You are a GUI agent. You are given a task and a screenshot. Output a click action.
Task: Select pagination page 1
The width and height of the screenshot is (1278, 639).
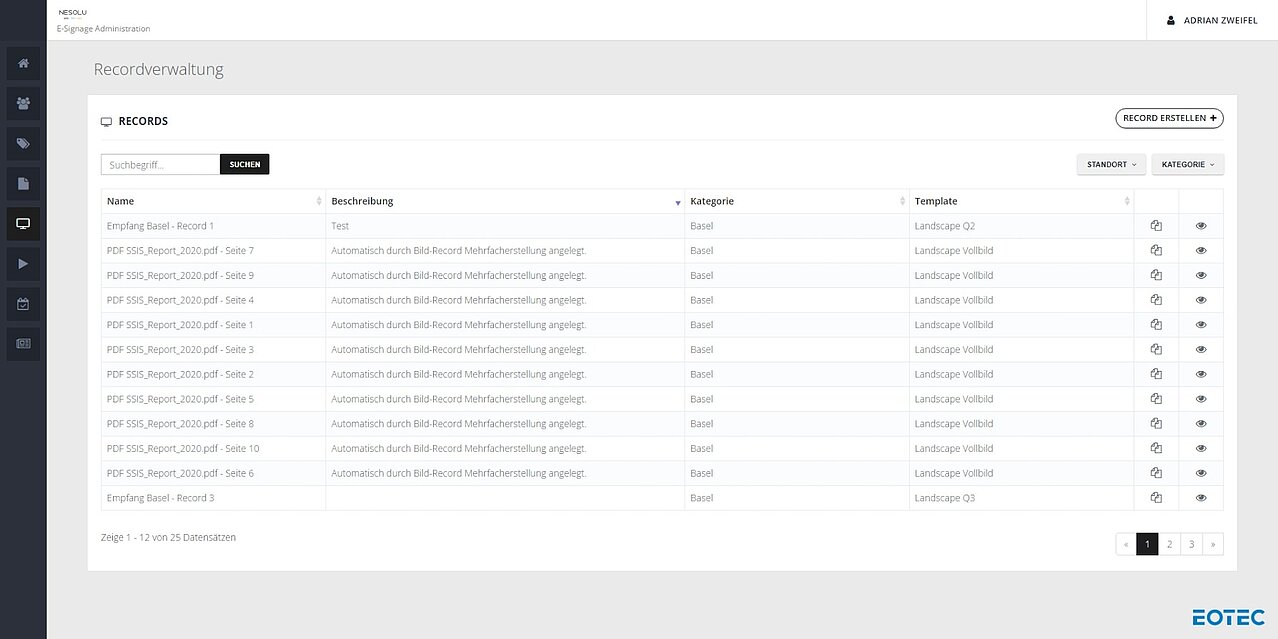[x=1147, y=544]
